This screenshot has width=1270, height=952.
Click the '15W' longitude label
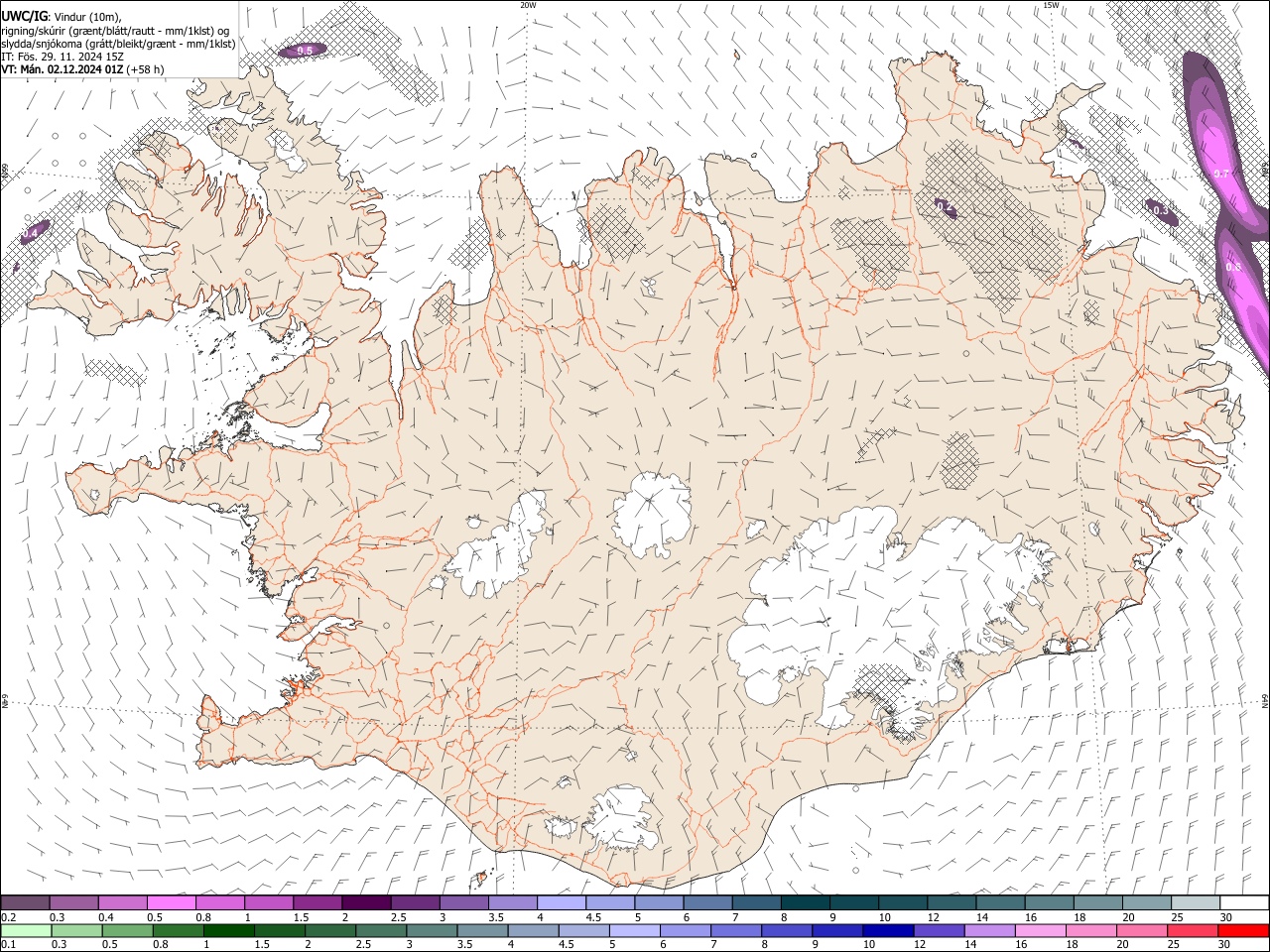pyautogui.click(x=1051, y=5)
